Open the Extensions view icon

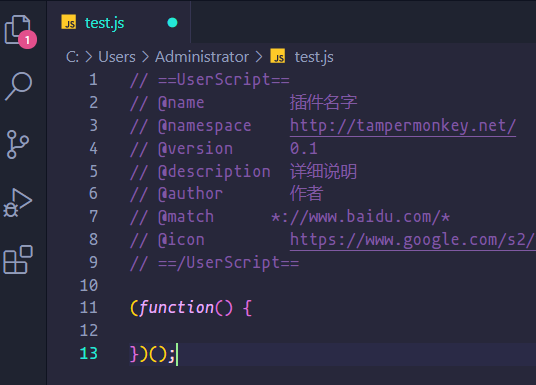[18, 260]
